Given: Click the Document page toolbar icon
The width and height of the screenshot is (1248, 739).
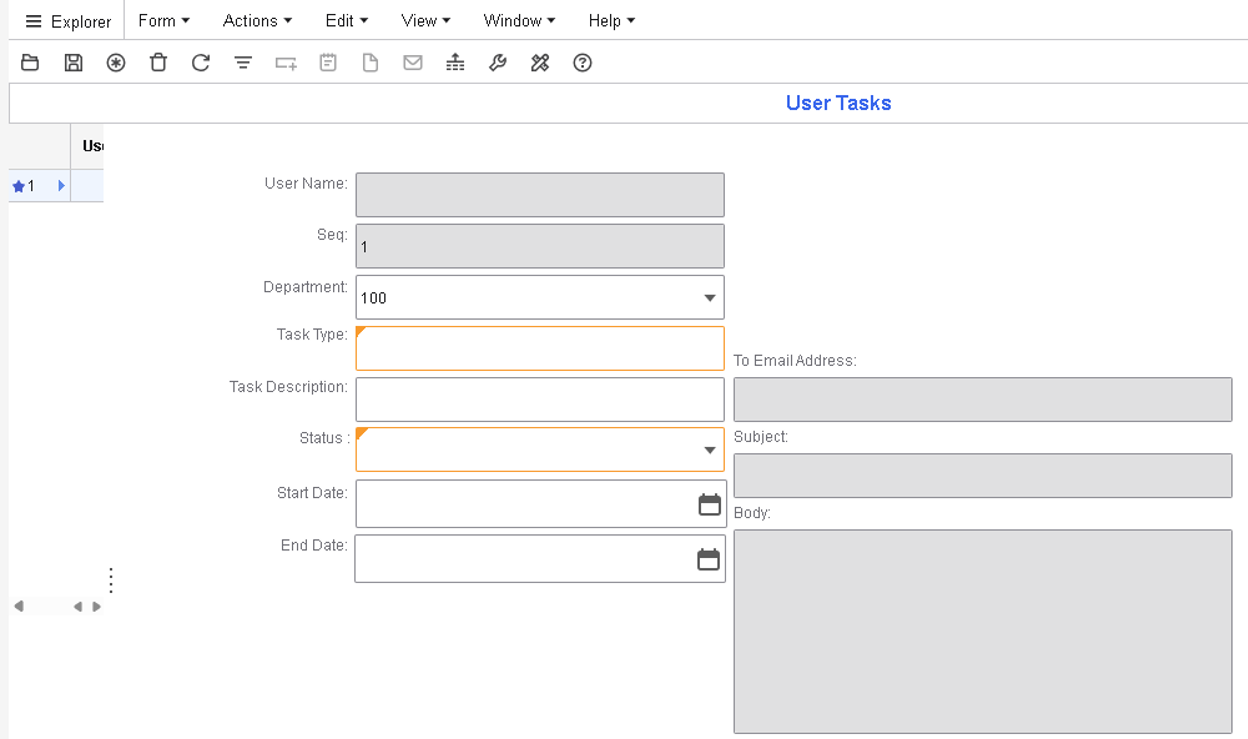Looking at the screenshot, I should tap(370, 63).
